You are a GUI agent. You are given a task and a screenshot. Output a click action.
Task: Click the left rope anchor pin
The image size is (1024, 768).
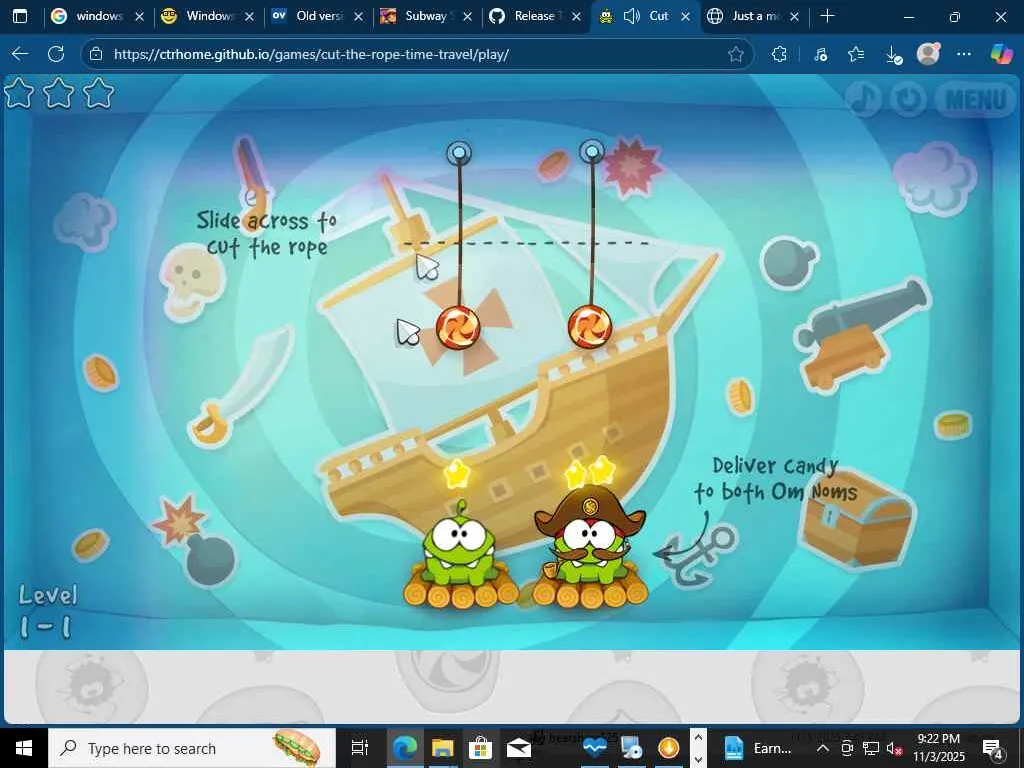click(x=459, y=153)
